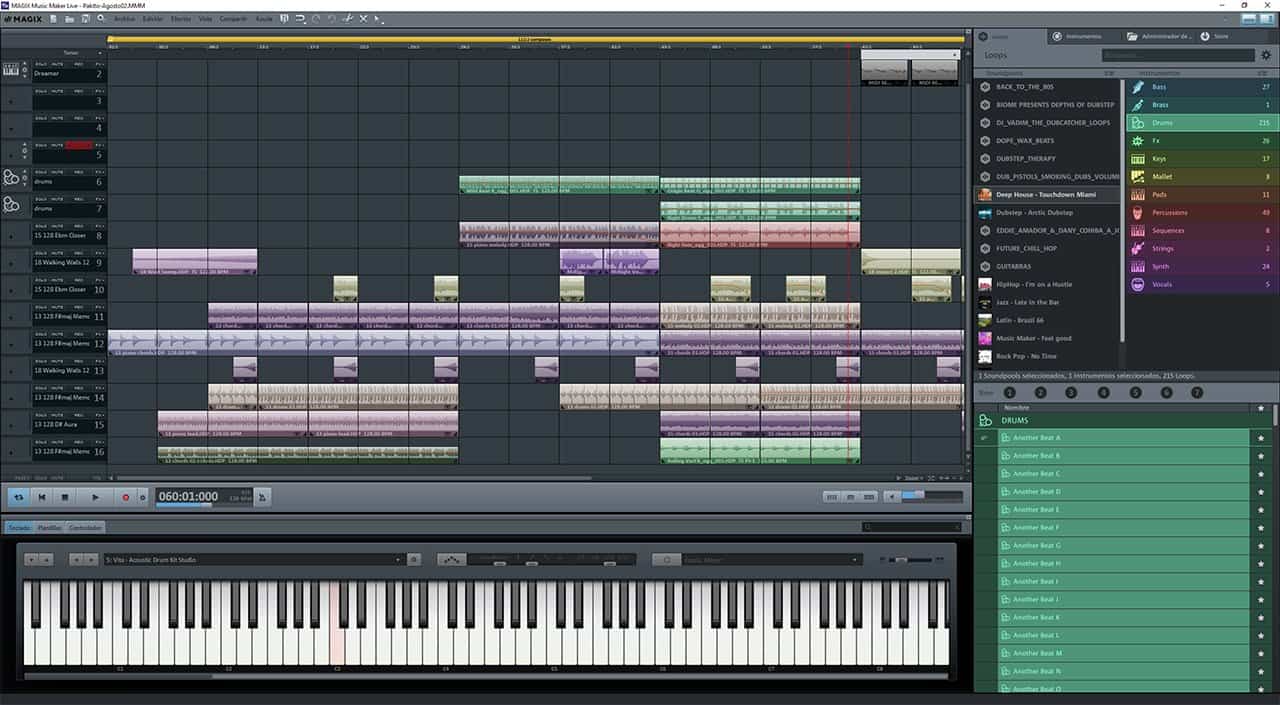Select the mouse pointer mode tool
1280x705 pixels.
[379, 19]
